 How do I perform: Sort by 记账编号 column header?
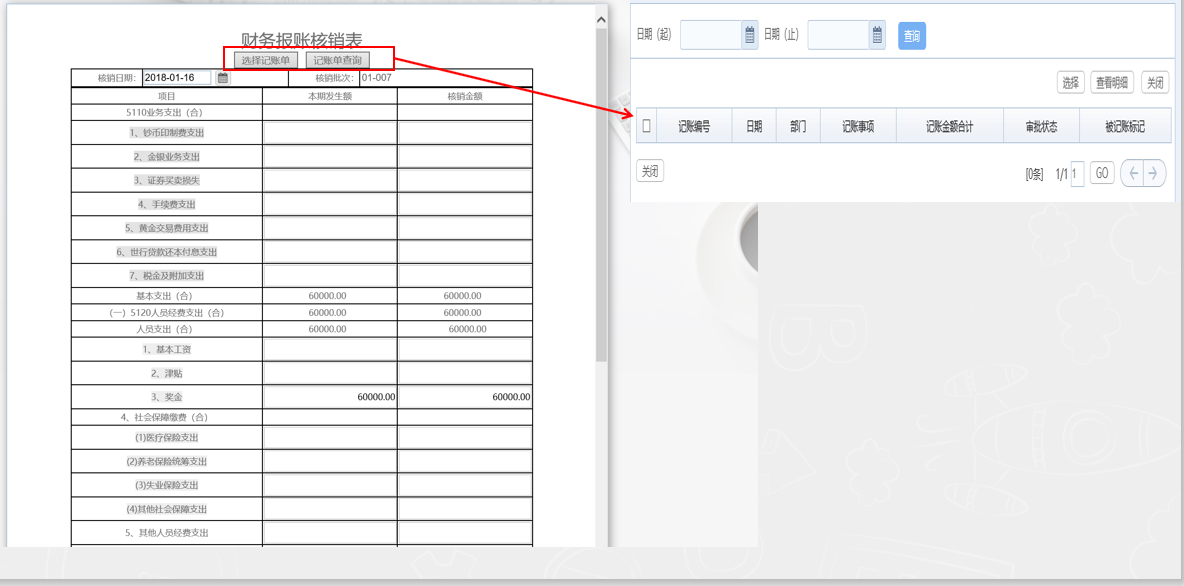point(694,127)
